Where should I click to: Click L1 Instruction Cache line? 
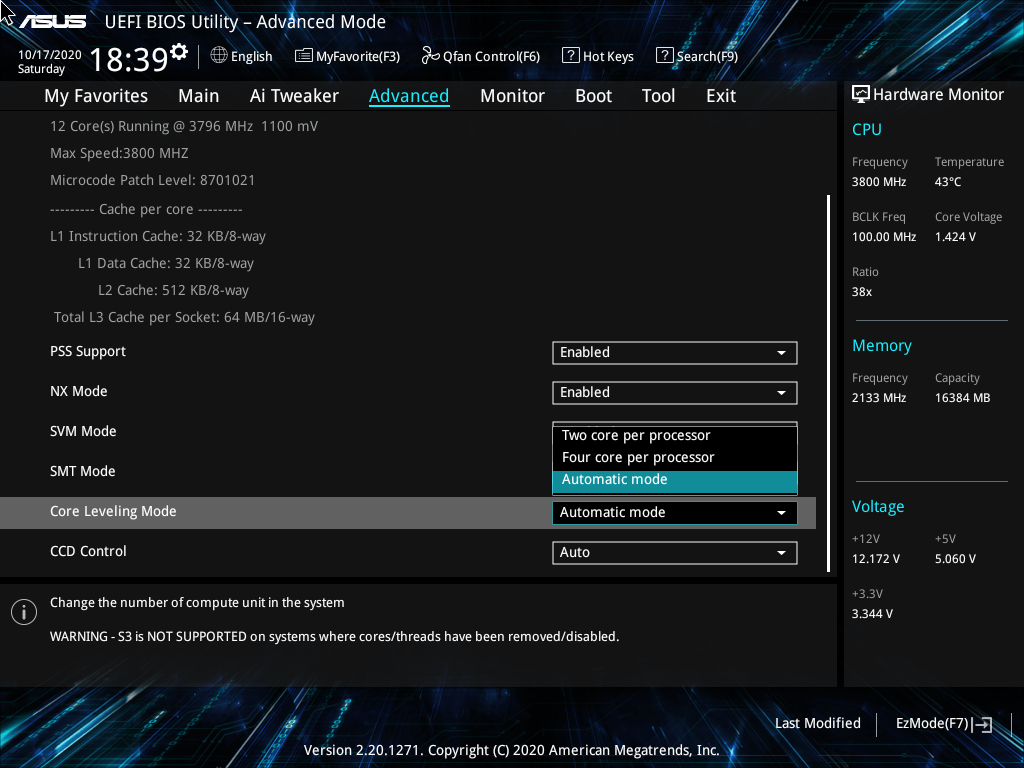157,236
